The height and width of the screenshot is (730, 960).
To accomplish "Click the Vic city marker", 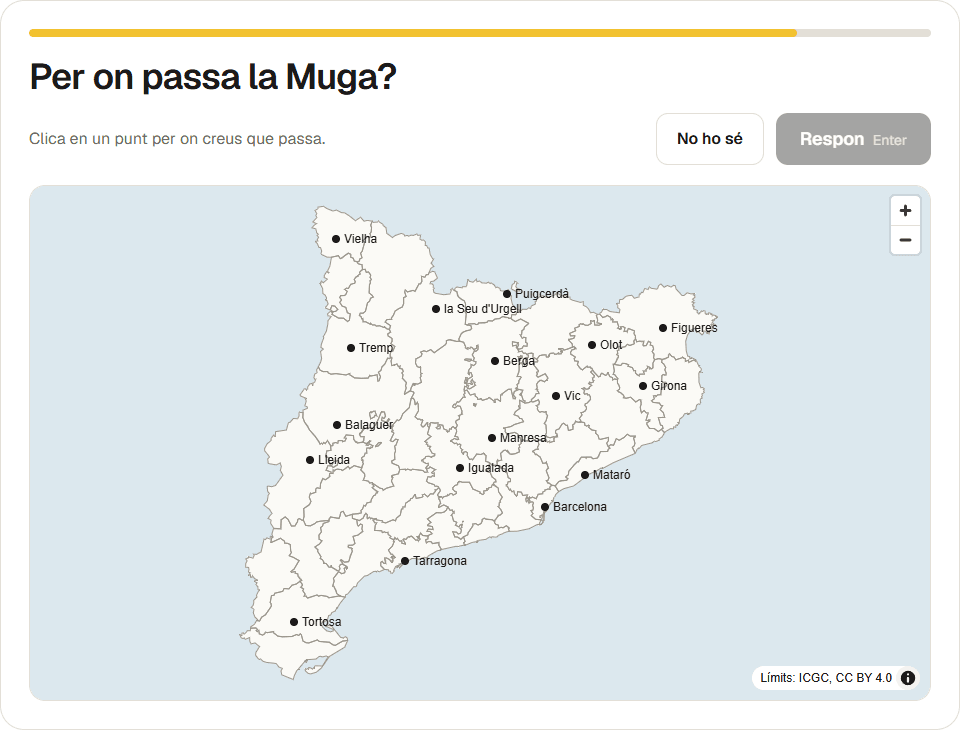I will coord(556,396).
